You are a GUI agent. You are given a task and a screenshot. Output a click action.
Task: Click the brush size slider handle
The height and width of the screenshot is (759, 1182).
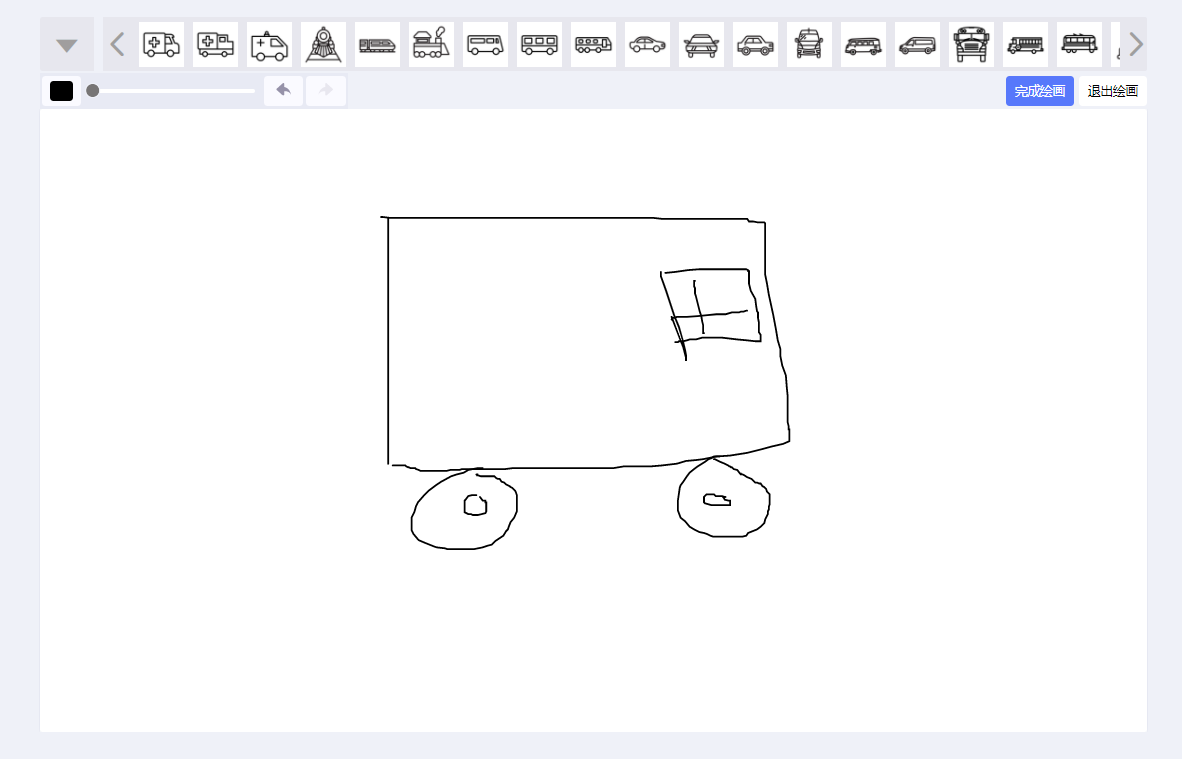tap(93, 91)
